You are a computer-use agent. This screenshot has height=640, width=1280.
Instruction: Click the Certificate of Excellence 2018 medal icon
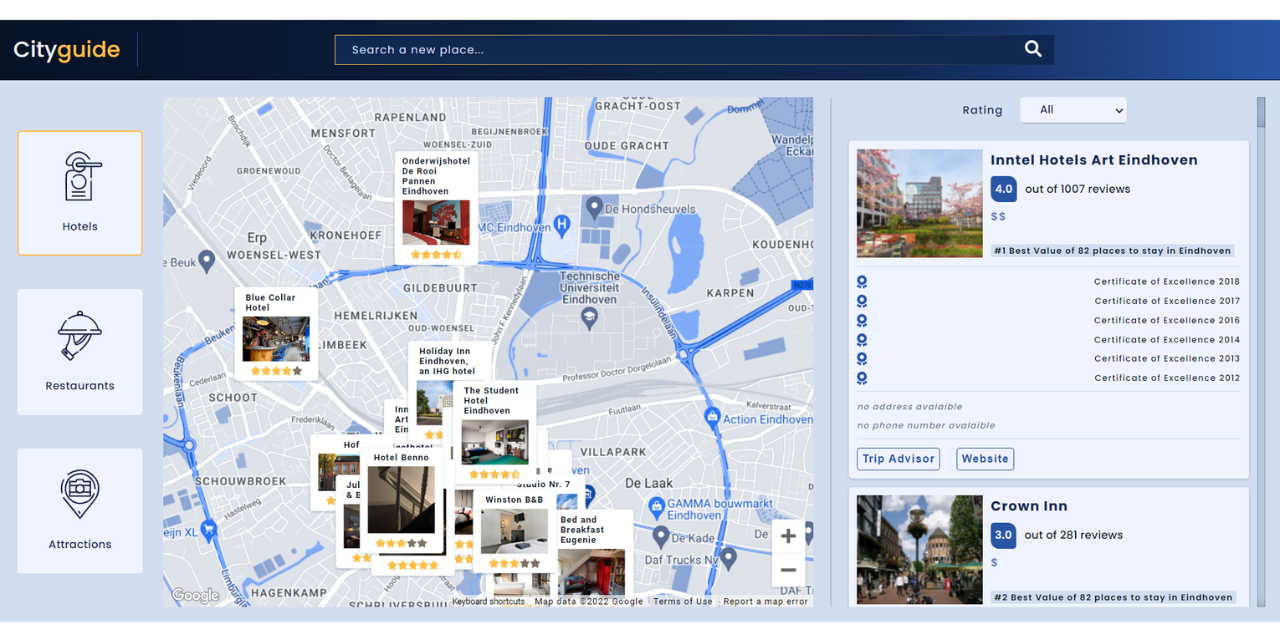point(861,281)
